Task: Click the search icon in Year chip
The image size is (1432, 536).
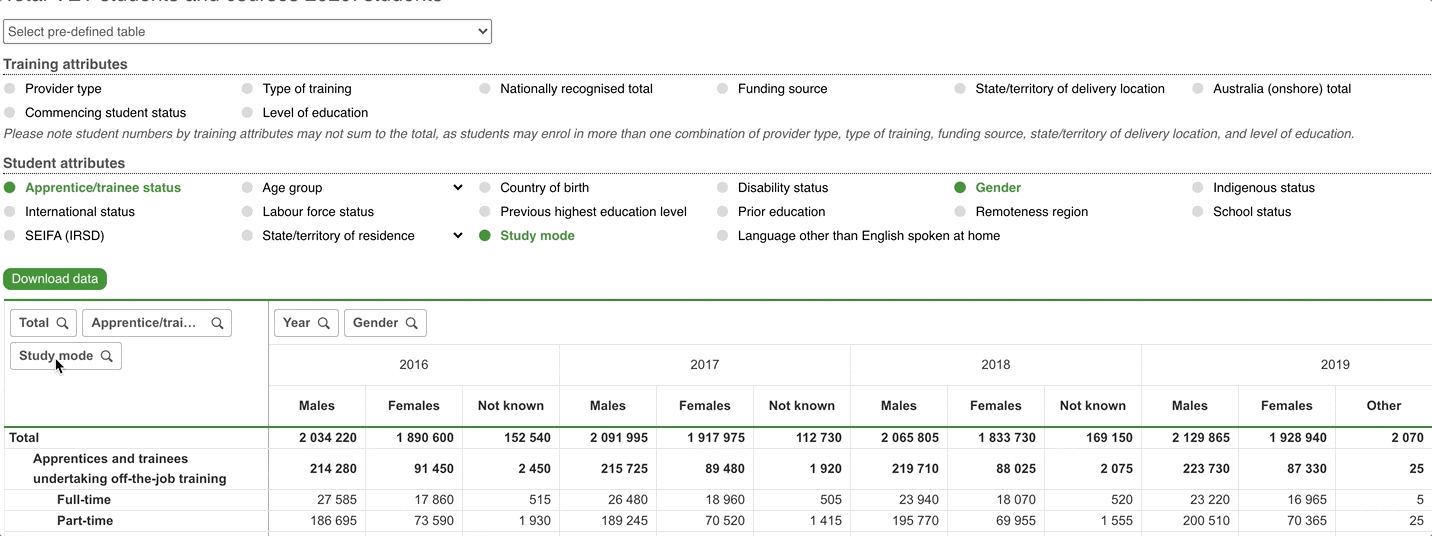Action: pos(324,323)
